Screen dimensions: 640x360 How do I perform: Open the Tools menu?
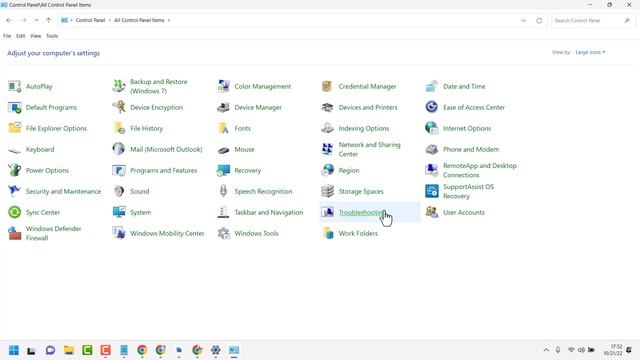[x=52, y=36]
